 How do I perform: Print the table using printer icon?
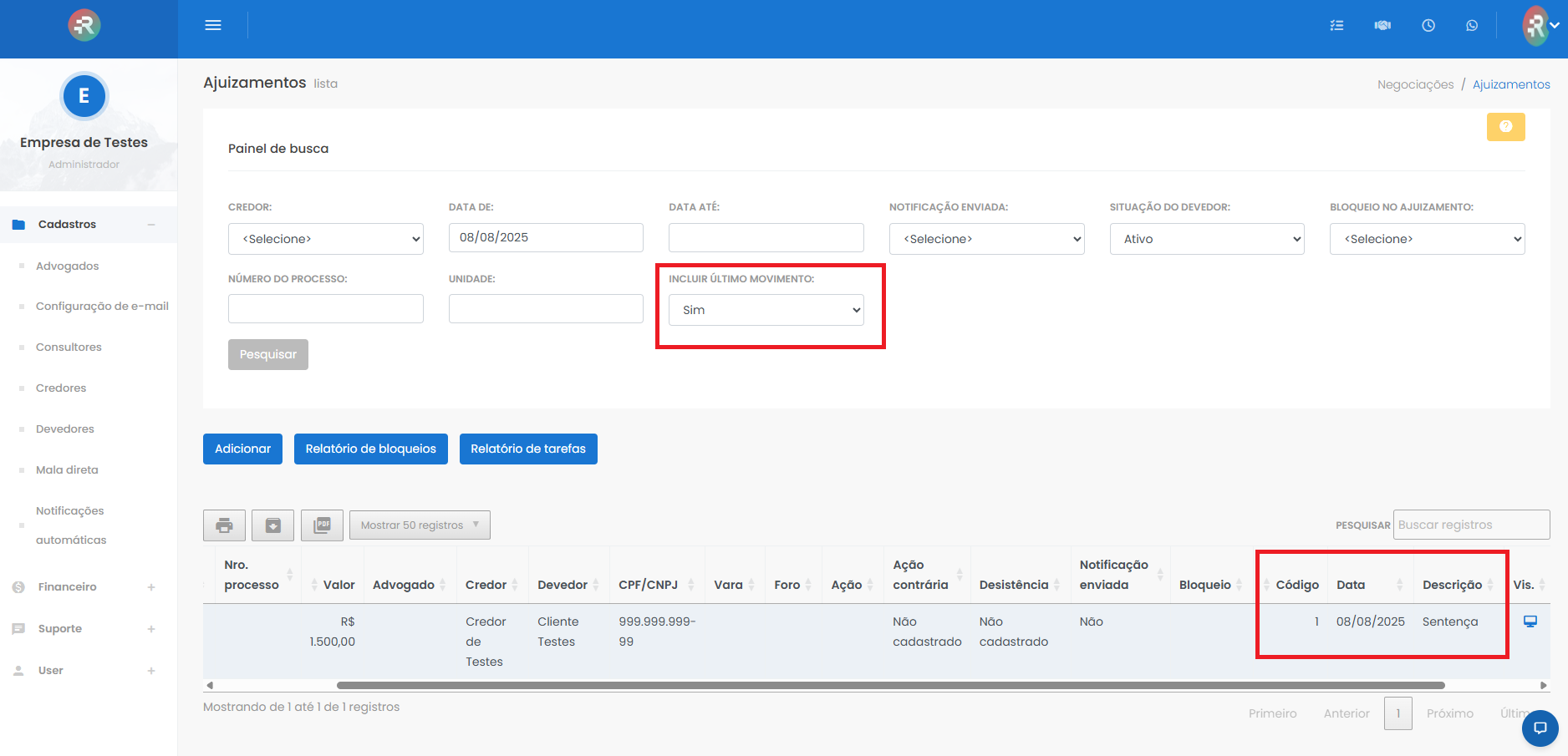pyautogui.click(x=224, y=525)
